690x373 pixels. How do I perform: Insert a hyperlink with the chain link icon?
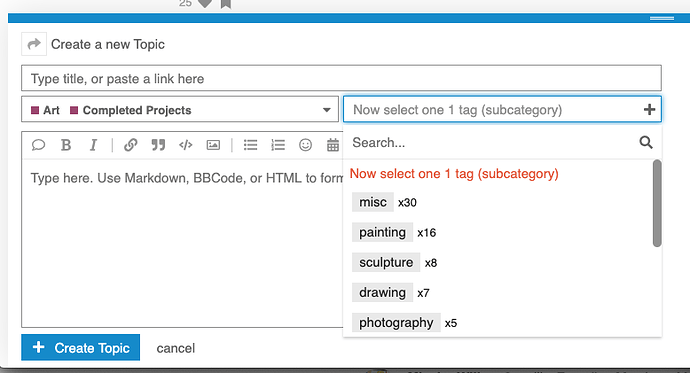tap(131, 145)
